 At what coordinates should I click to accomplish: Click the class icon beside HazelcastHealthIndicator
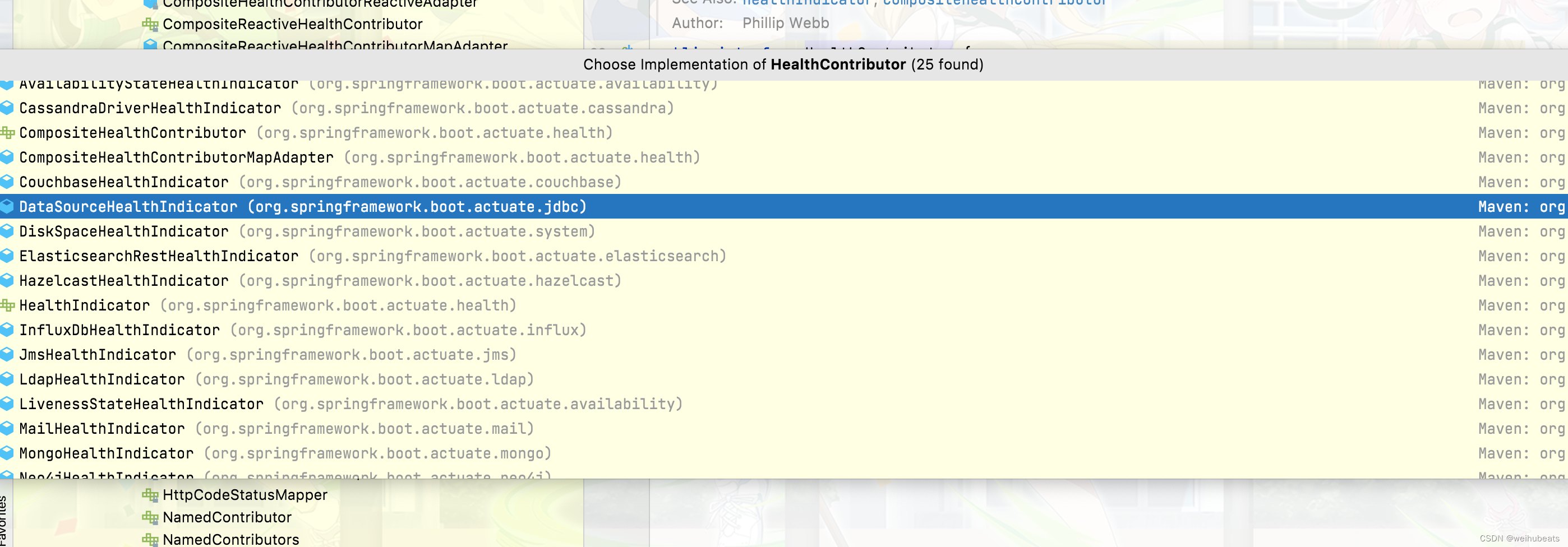(7, 280)
